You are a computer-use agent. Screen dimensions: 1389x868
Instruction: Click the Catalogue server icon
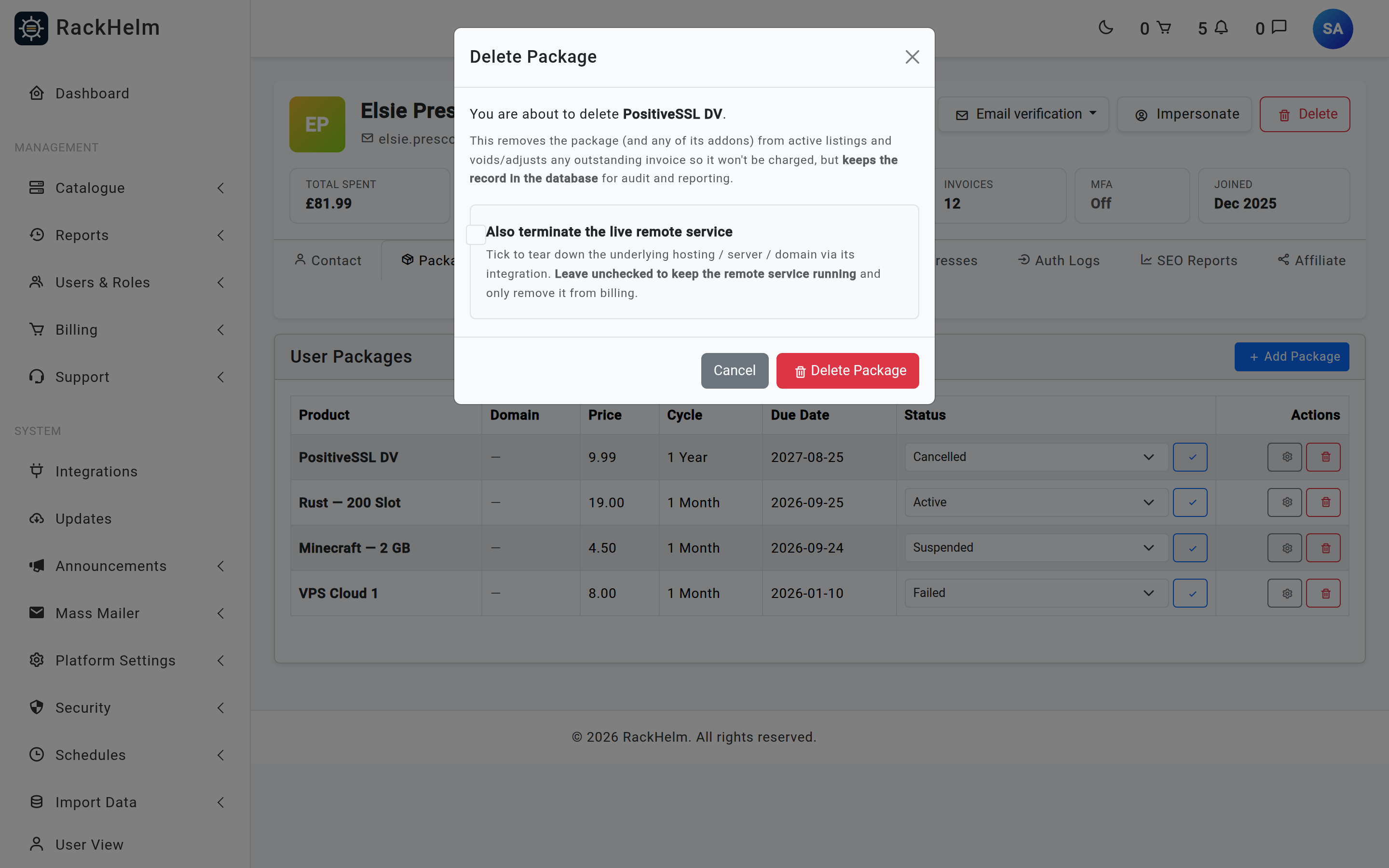pos(37,187)
